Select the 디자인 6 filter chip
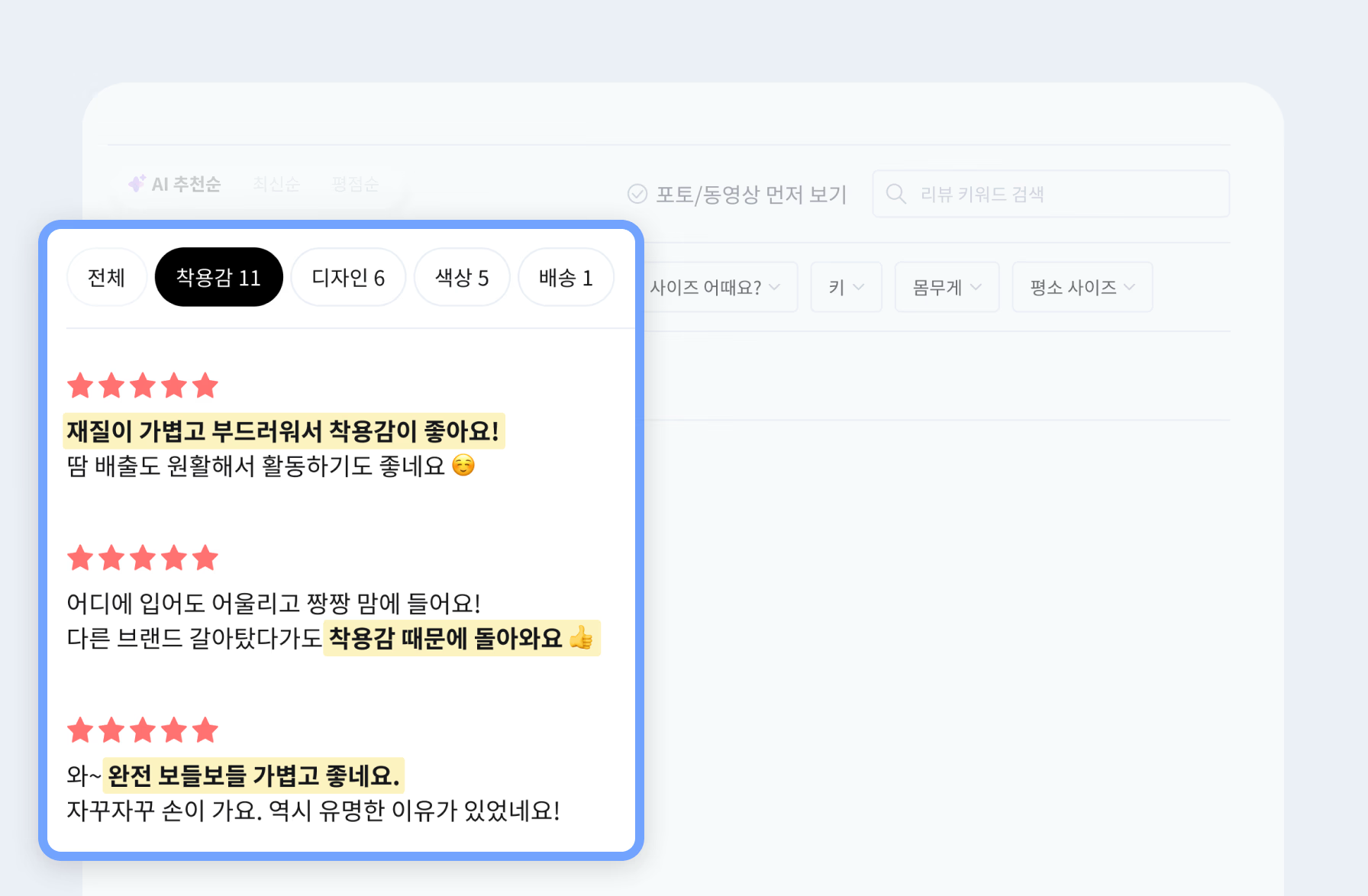 (x=348, y=277)
